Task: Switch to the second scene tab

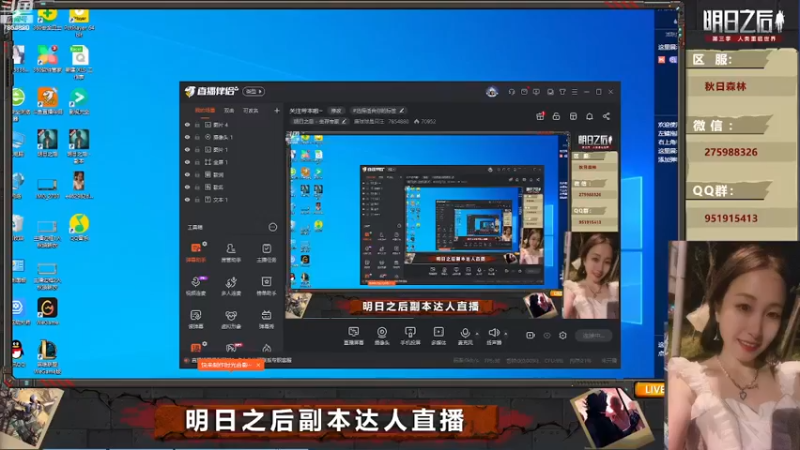Action: (229, 110)
